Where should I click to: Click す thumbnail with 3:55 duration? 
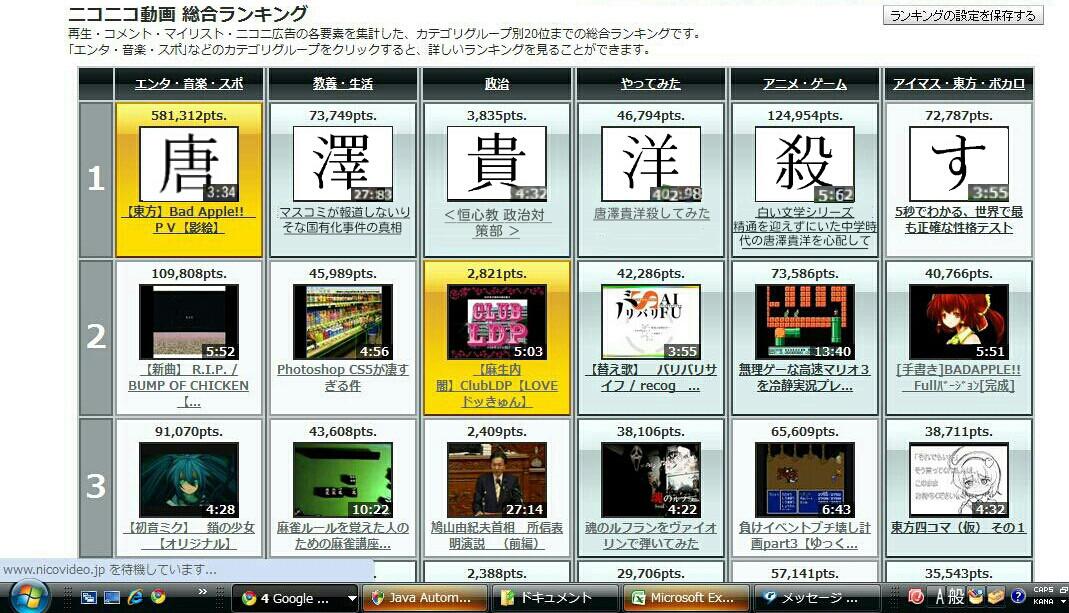[x=959, y=164]
